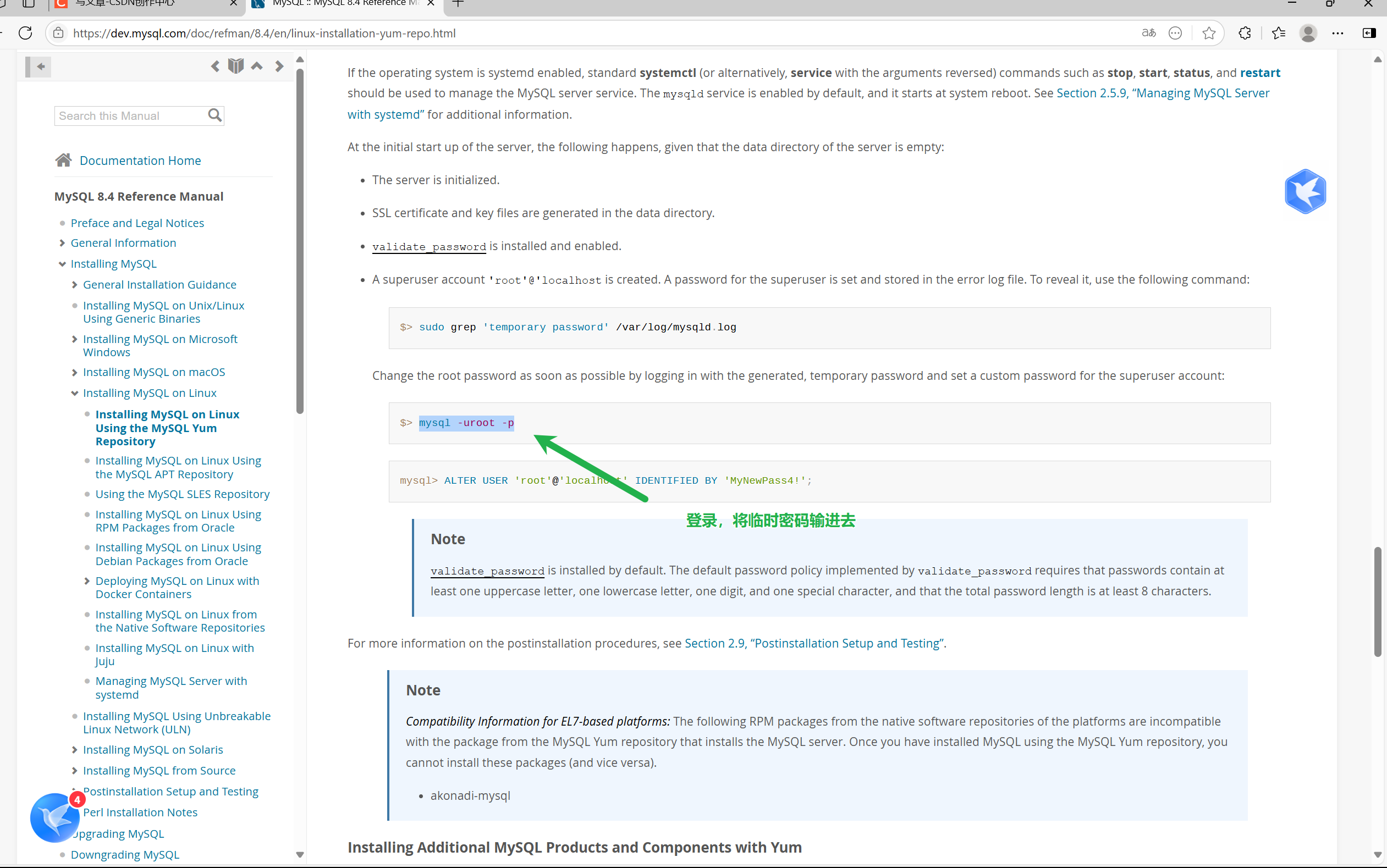Open the Documentation Home link

click(140, 160)
